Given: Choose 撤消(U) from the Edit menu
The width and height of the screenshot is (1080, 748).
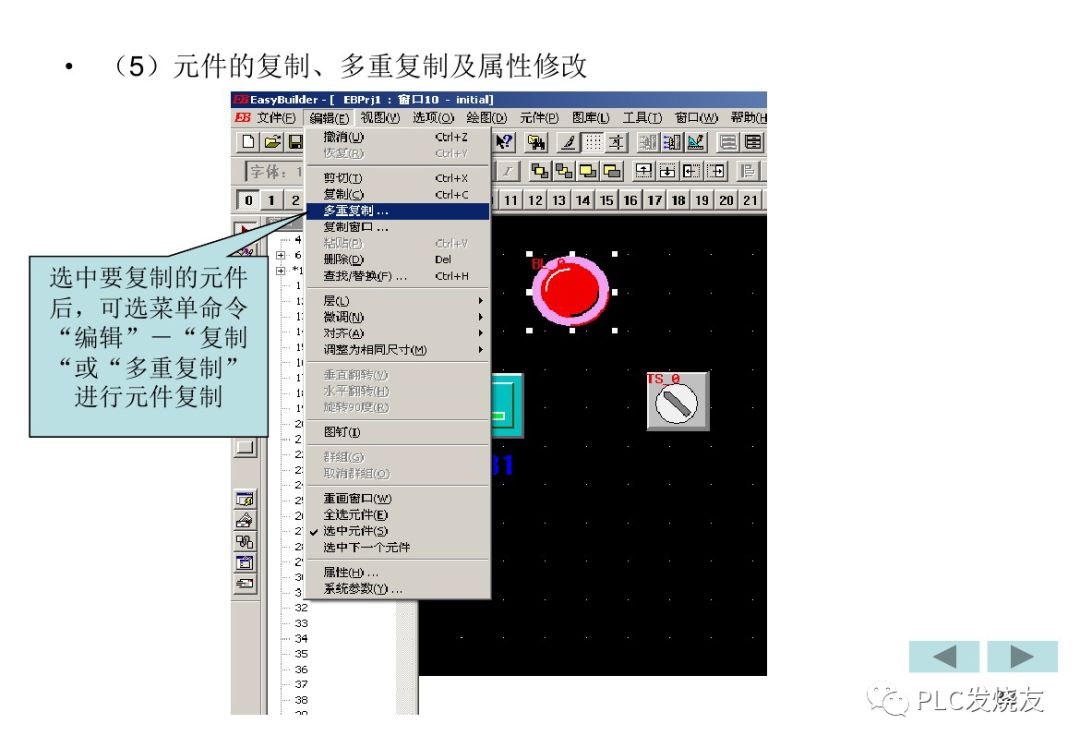Looking at the screenshot, I should pos(398,137).
